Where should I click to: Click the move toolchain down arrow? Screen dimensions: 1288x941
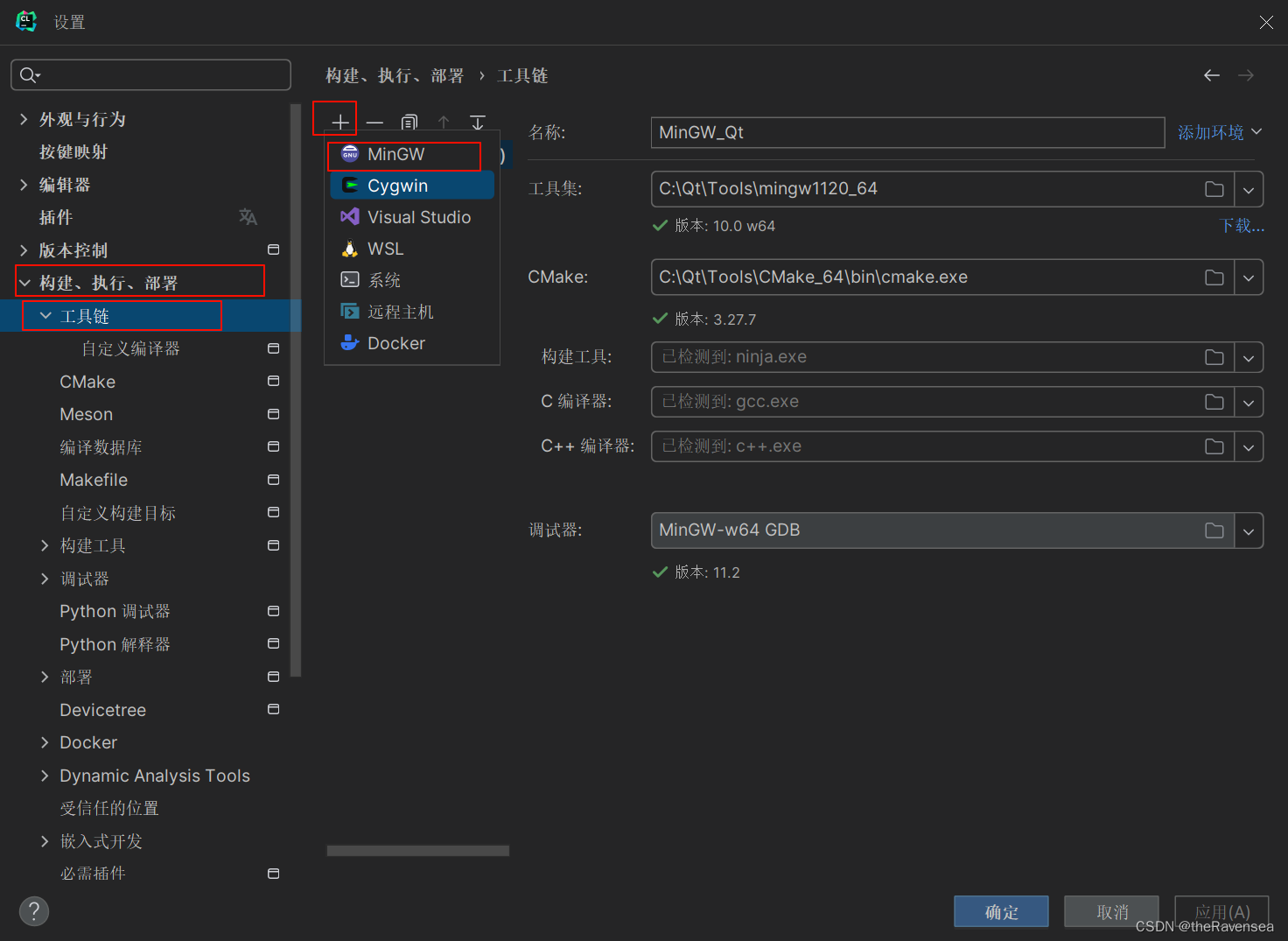coord(478,123)
